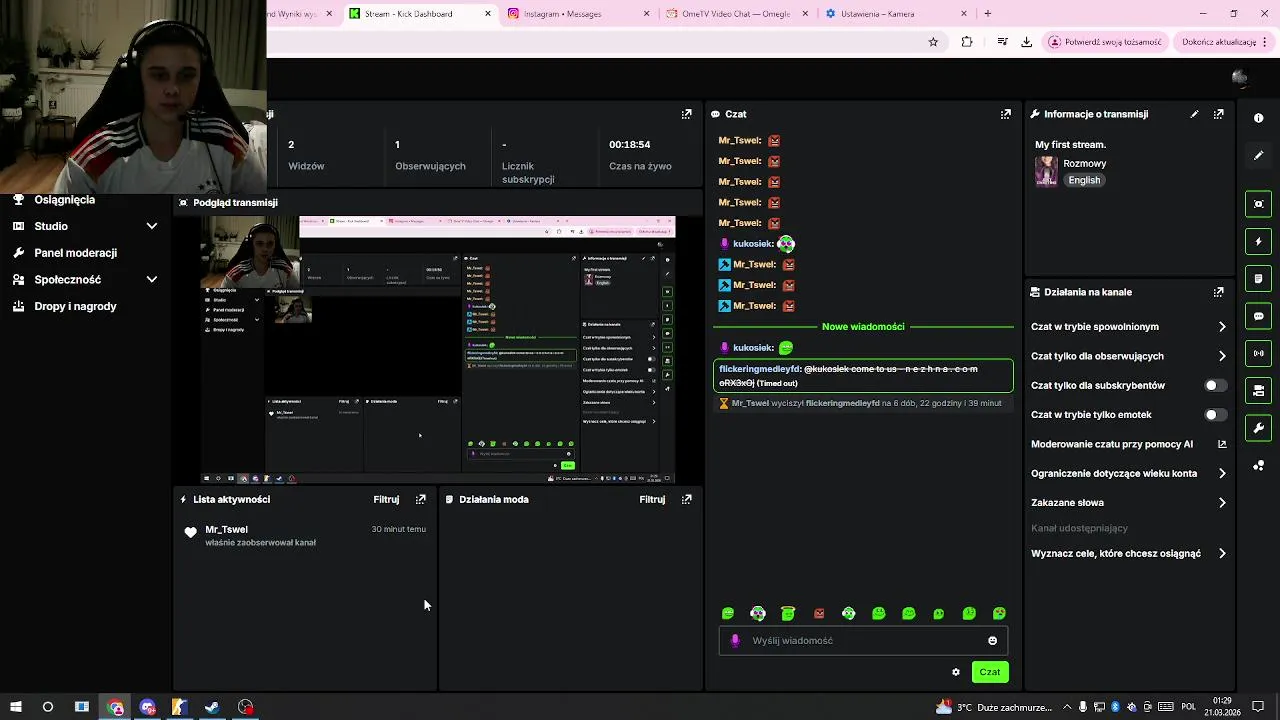Edit stream info with the pencil beside Informacje o transmisji
Viewport: 1280px width, 720px height.
[1194, 114]
